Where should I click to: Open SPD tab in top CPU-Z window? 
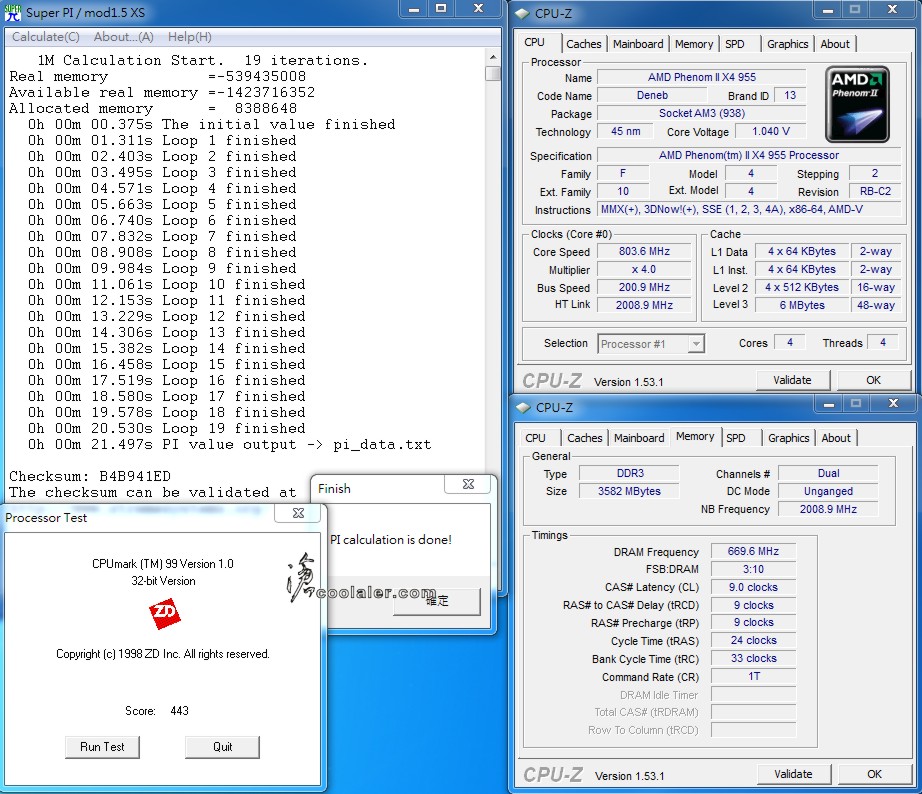tap(734, 44)
